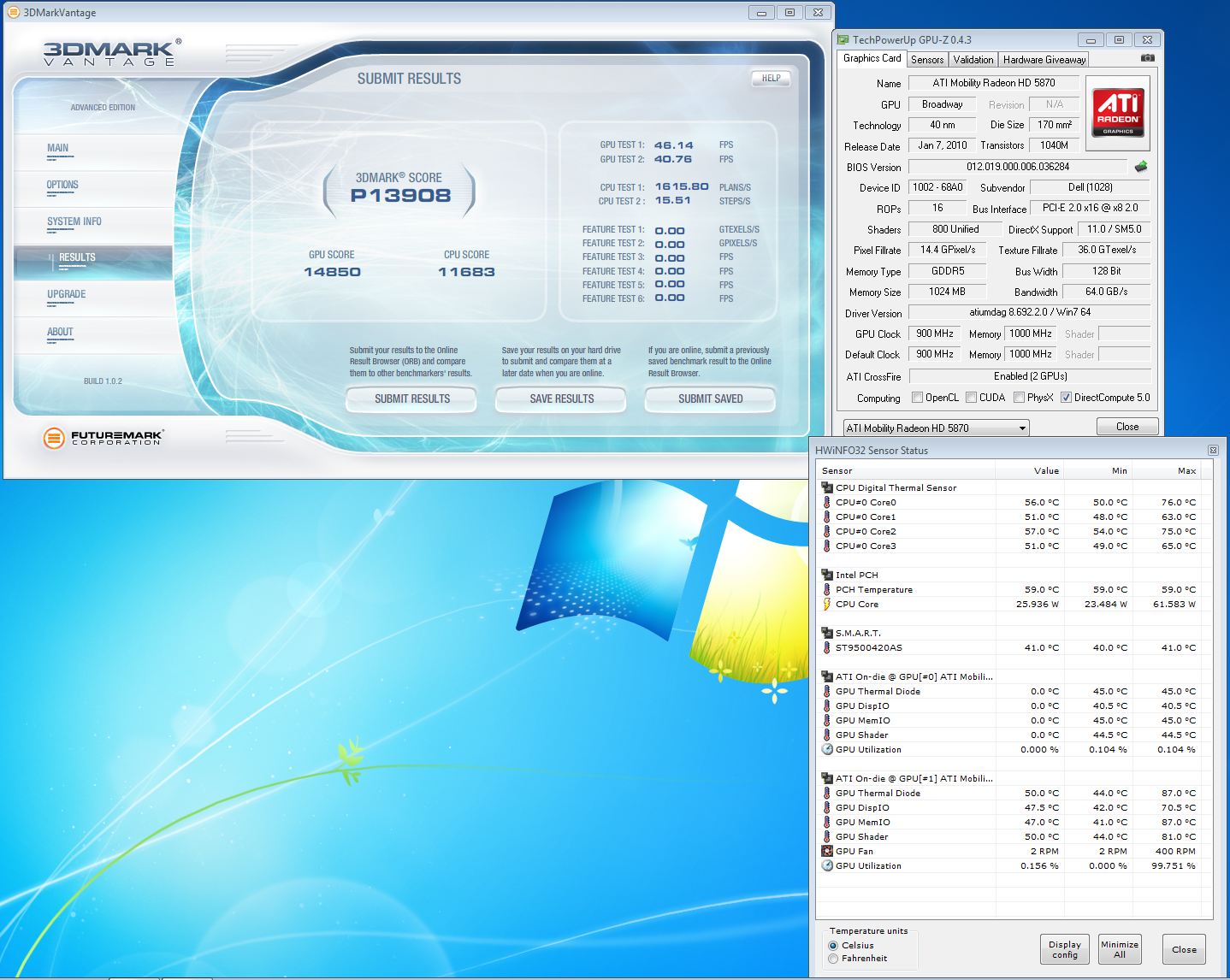Click the Min column header in HWiNFO32
The height and width of the screenshot is (980, 1230).
[x=1099, y=470]
